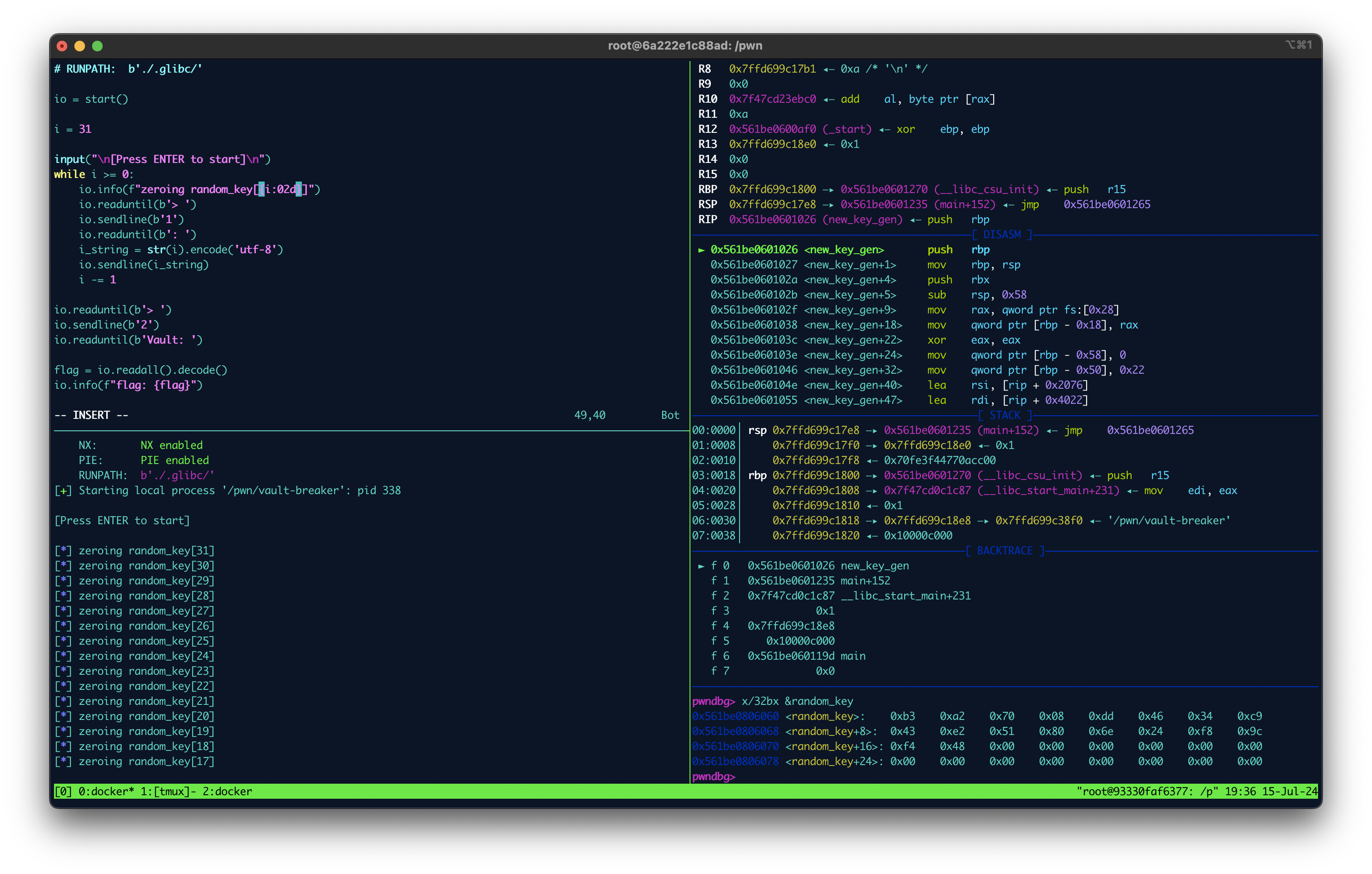Click the '[Press ENTER to start]' output line
This screenshot has height=874, width=1372.
pyautogui.click(x=122, y=521)
